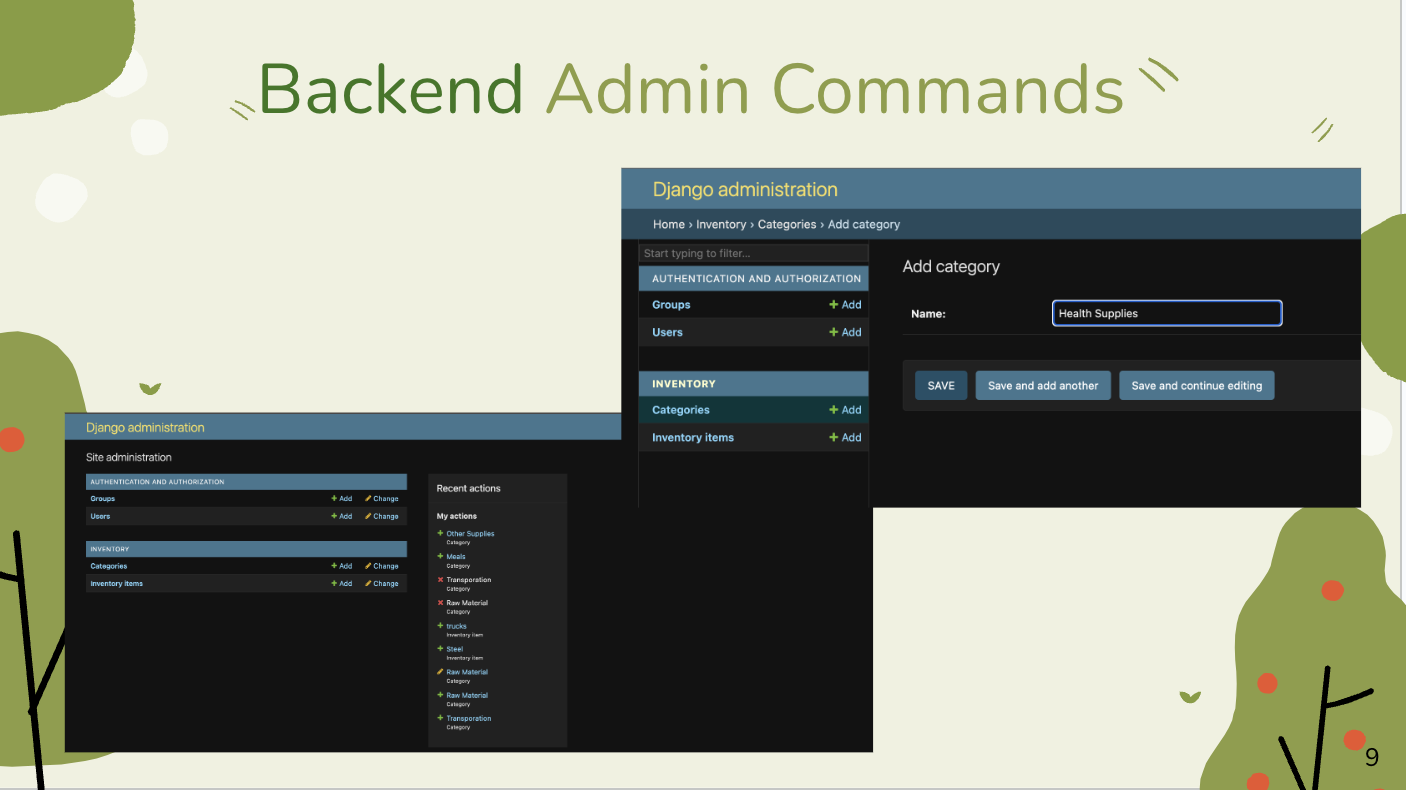The height and width of the screenshot is (790, 1406).
Task: Open Other Supplies in Recent actions
Action: (470, 534)
